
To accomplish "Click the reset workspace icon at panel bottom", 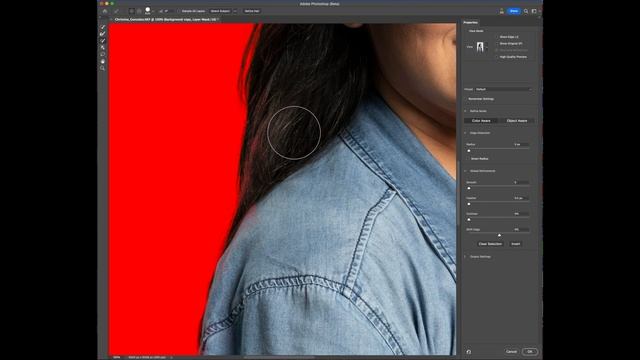I will click(469, 351).
